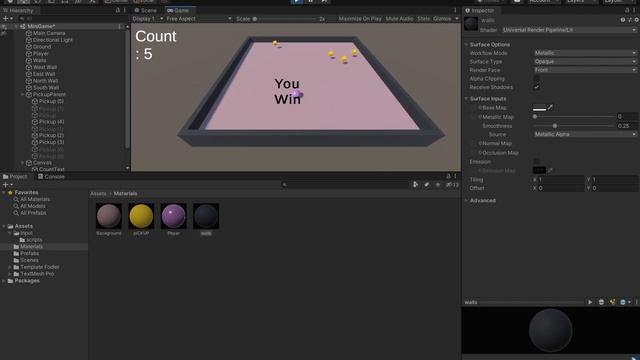640x360 pixels.
Task: Select the Inspector tab
Action: point(480,10)
